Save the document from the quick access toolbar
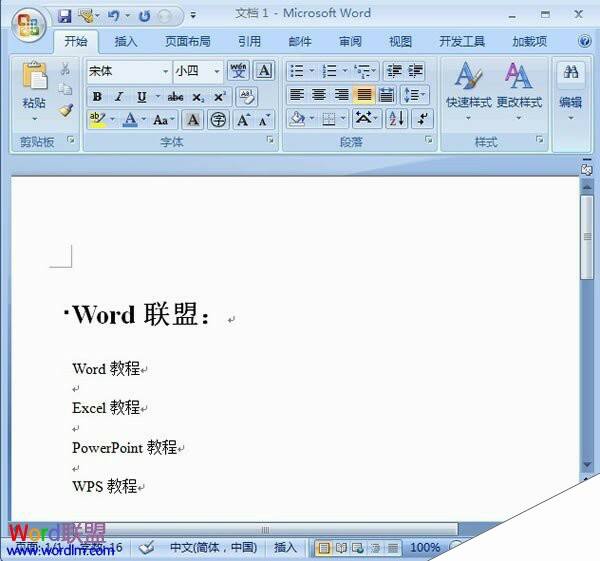 click(x=65, y=16)
